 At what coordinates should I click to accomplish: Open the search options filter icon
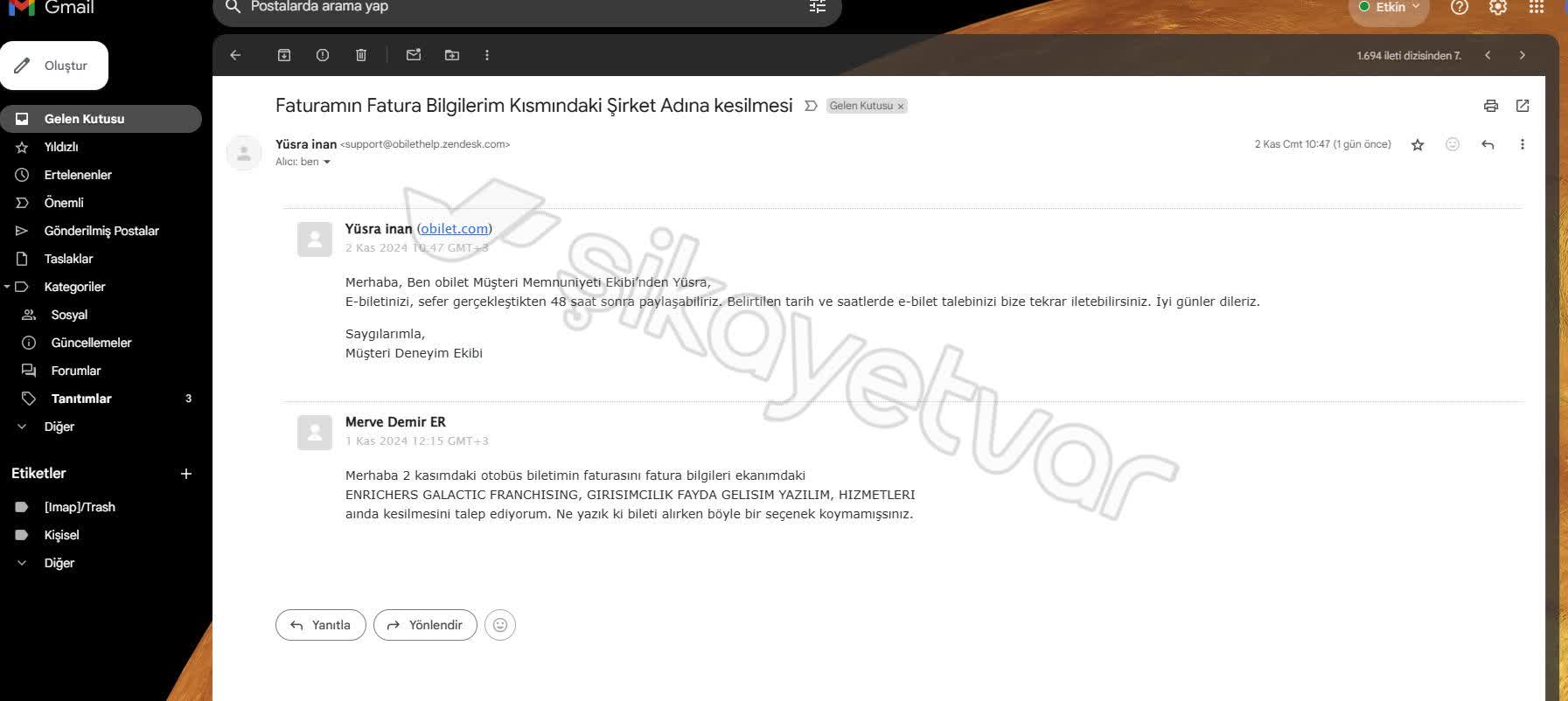point(818,7)
